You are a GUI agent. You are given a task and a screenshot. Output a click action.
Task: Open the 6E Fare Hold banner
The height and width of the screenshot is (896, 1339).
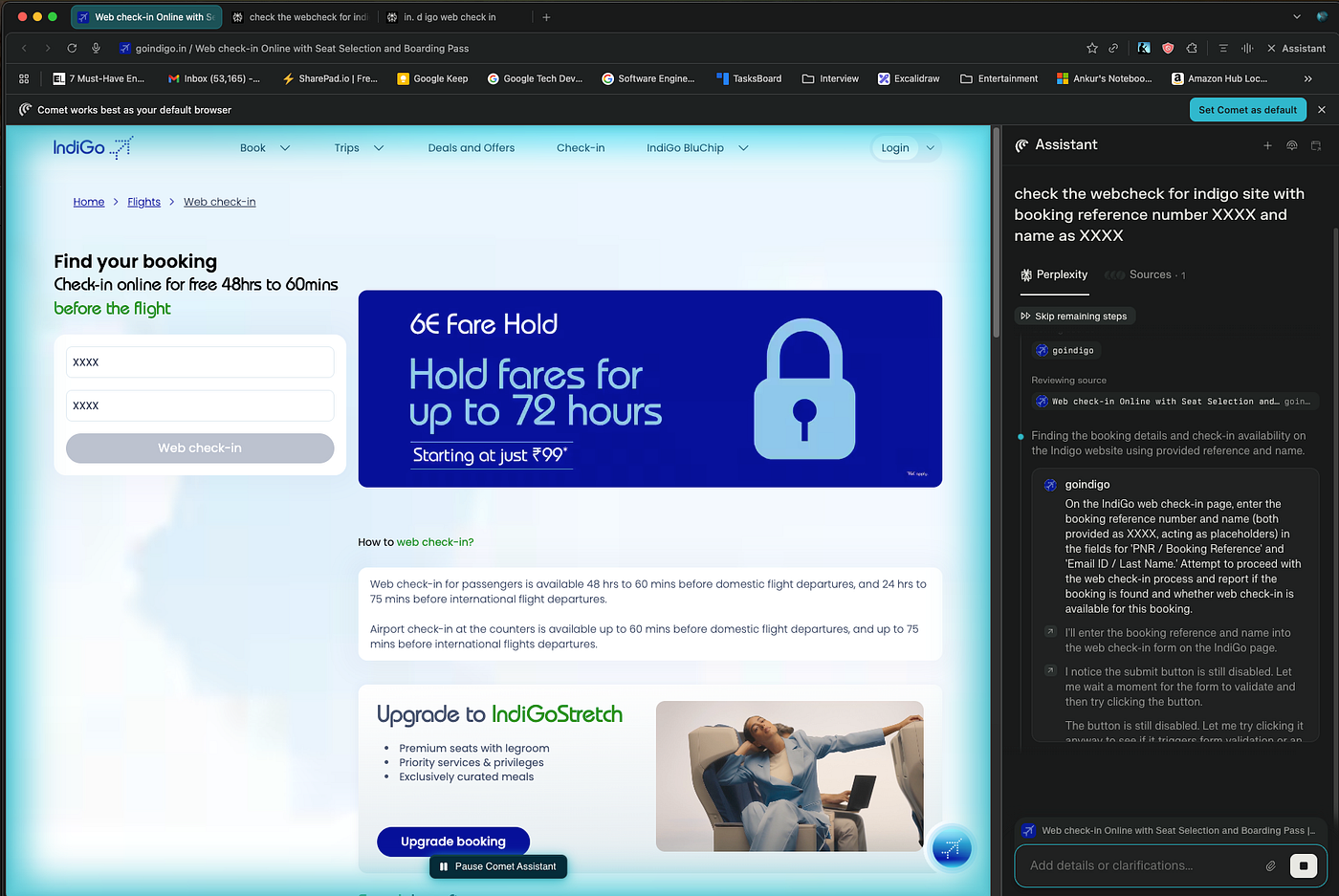[x=650, y=389]
